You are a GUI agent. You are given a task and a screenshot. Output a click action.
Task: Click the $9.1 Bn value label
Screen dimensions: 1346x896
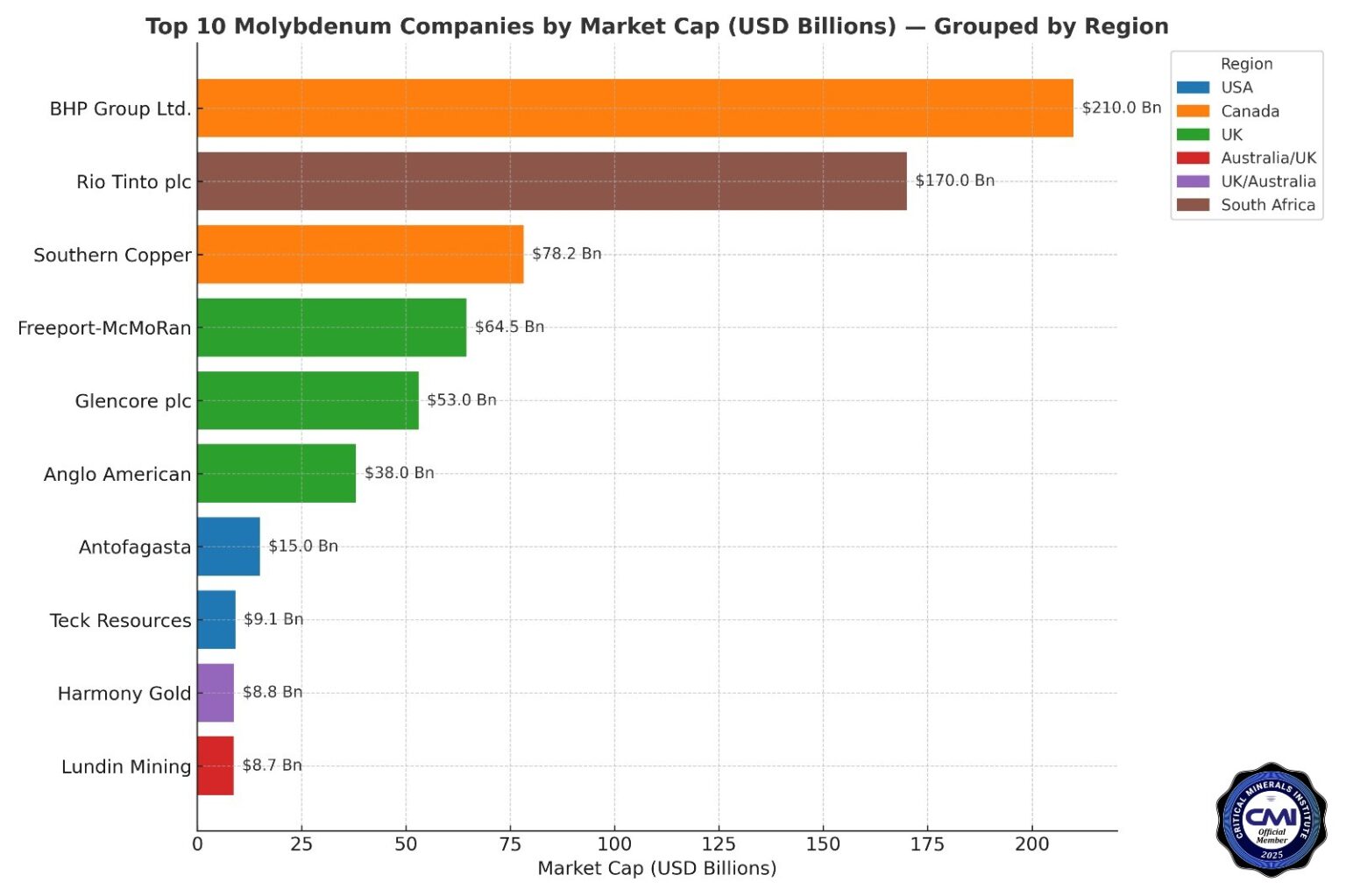(x=274, y=619)
